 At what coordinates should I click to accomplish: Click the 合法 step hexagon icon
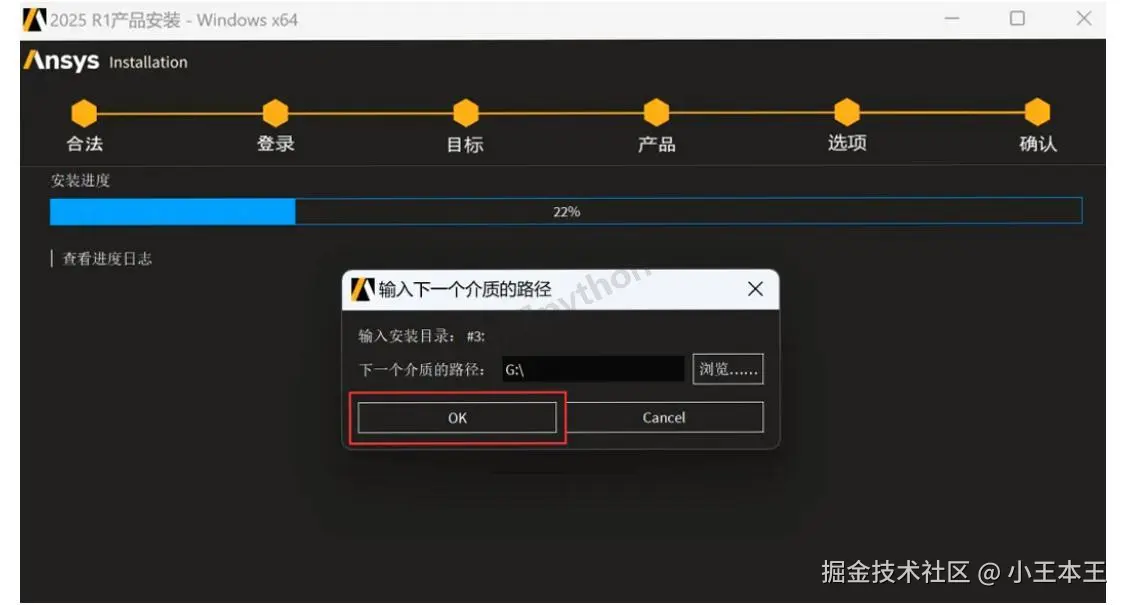coord(85,113)
